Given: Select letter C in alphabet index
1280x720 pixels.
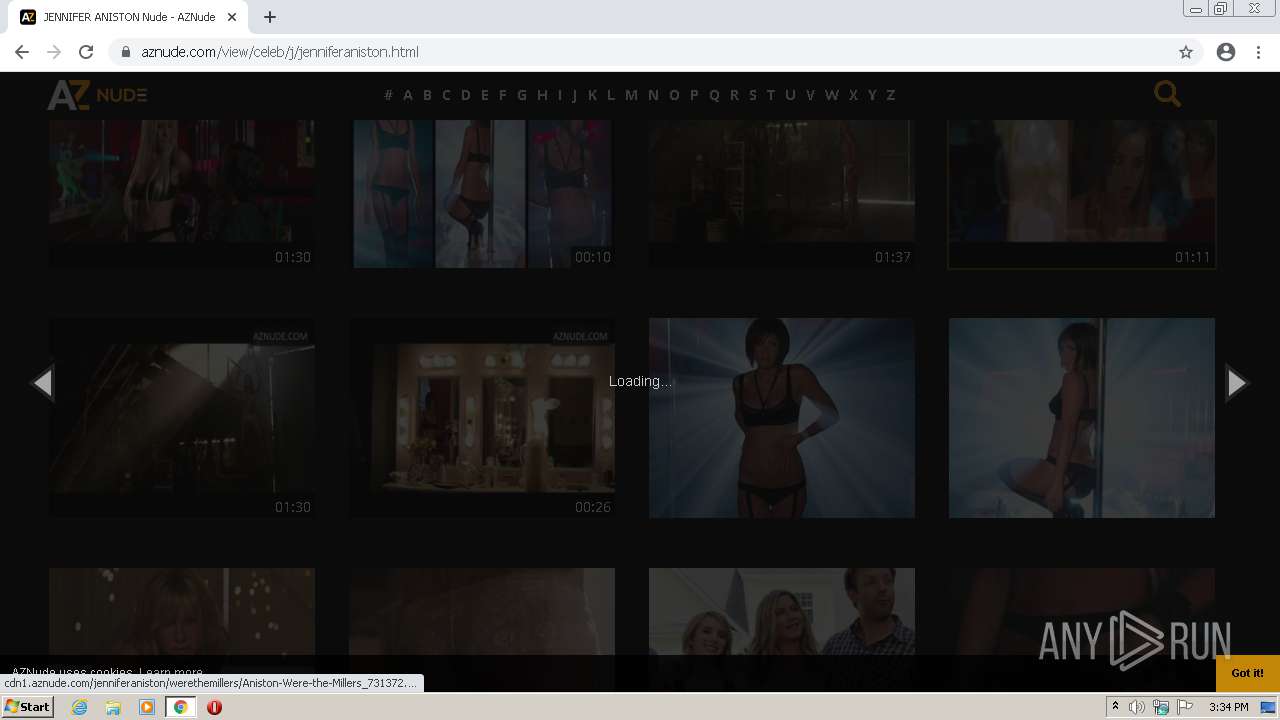Looking at the screenshot, I should coord(446,95).
